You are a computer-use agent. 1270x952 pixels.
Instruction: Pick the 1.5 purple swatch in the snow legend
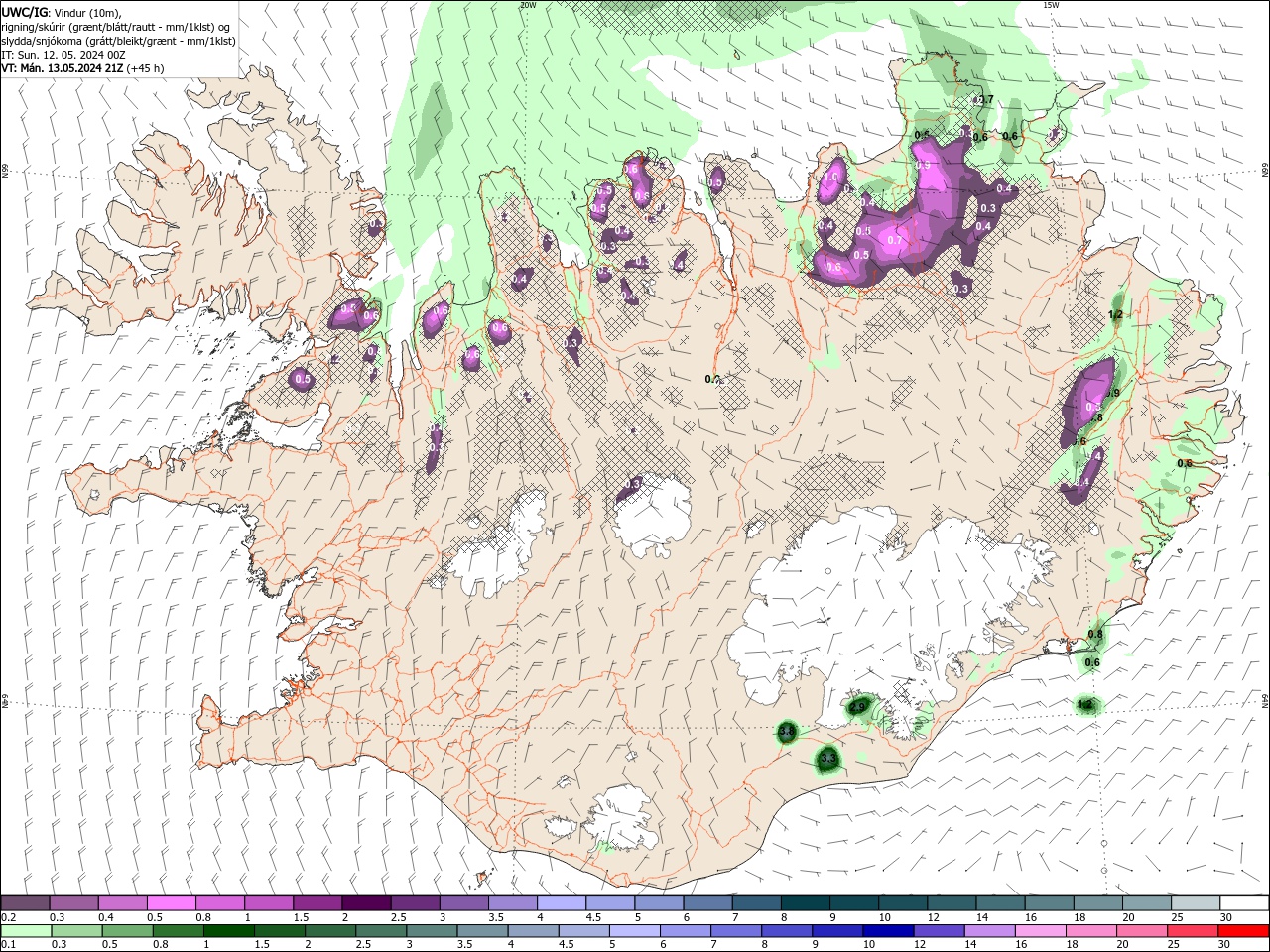tap(317, 903)
